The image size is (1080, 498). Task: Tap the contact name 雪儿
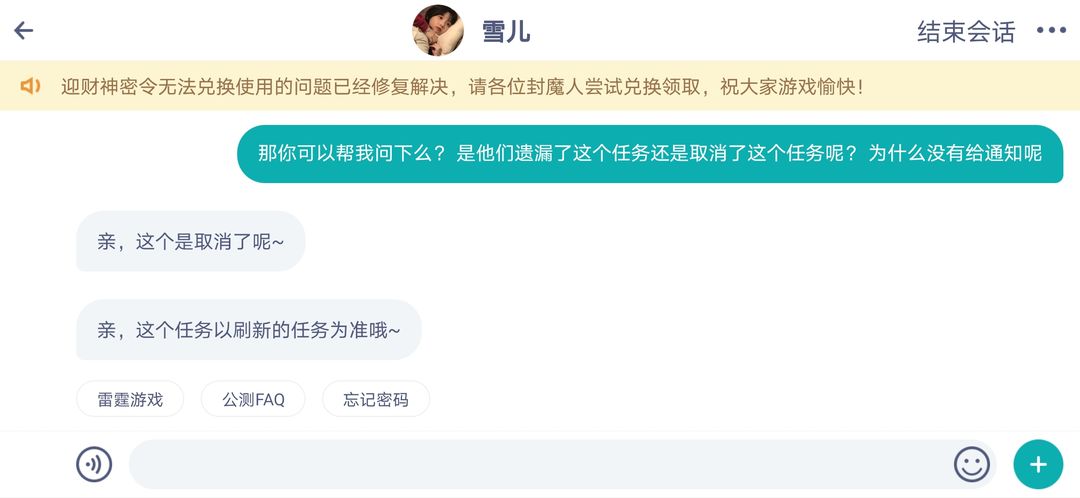coord(506,32)
